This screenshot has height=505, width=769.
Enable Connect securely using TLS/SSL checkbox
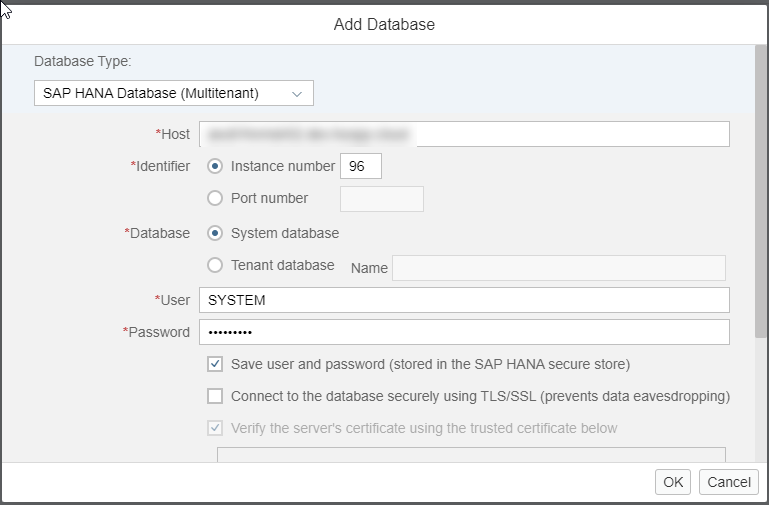(215, 396)
